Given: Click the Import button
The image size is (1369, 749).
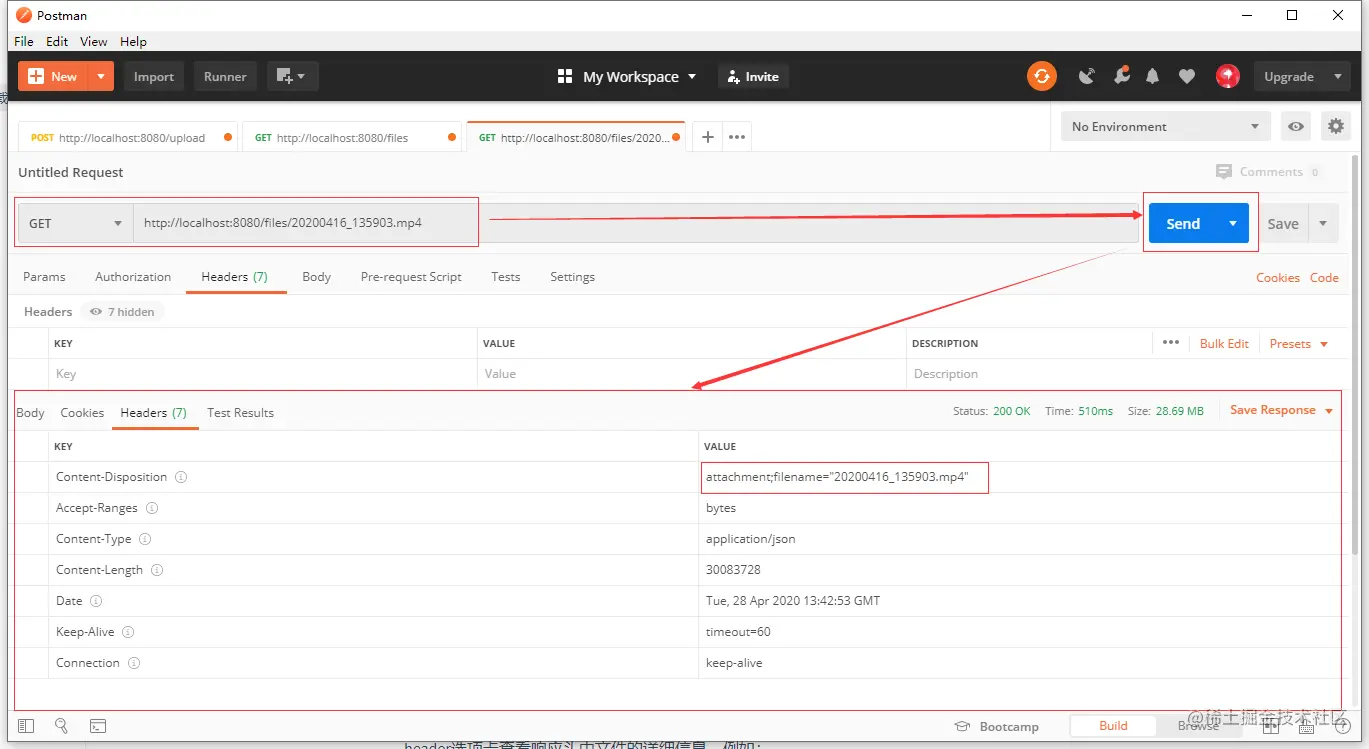Looking at the screenshot, I should click(154, 76).
